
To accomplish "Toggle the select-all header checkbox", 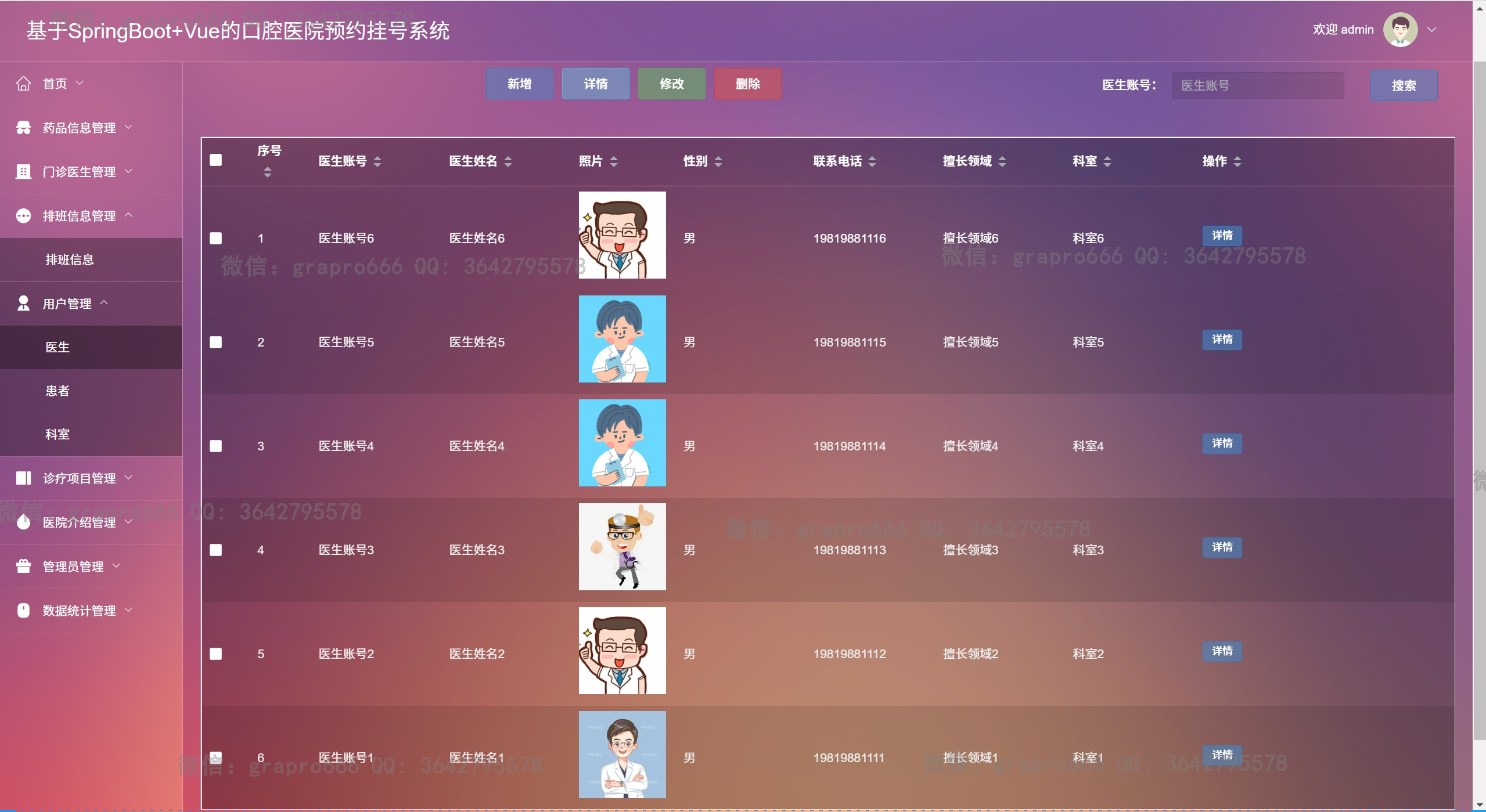I will tap(215, 160).
